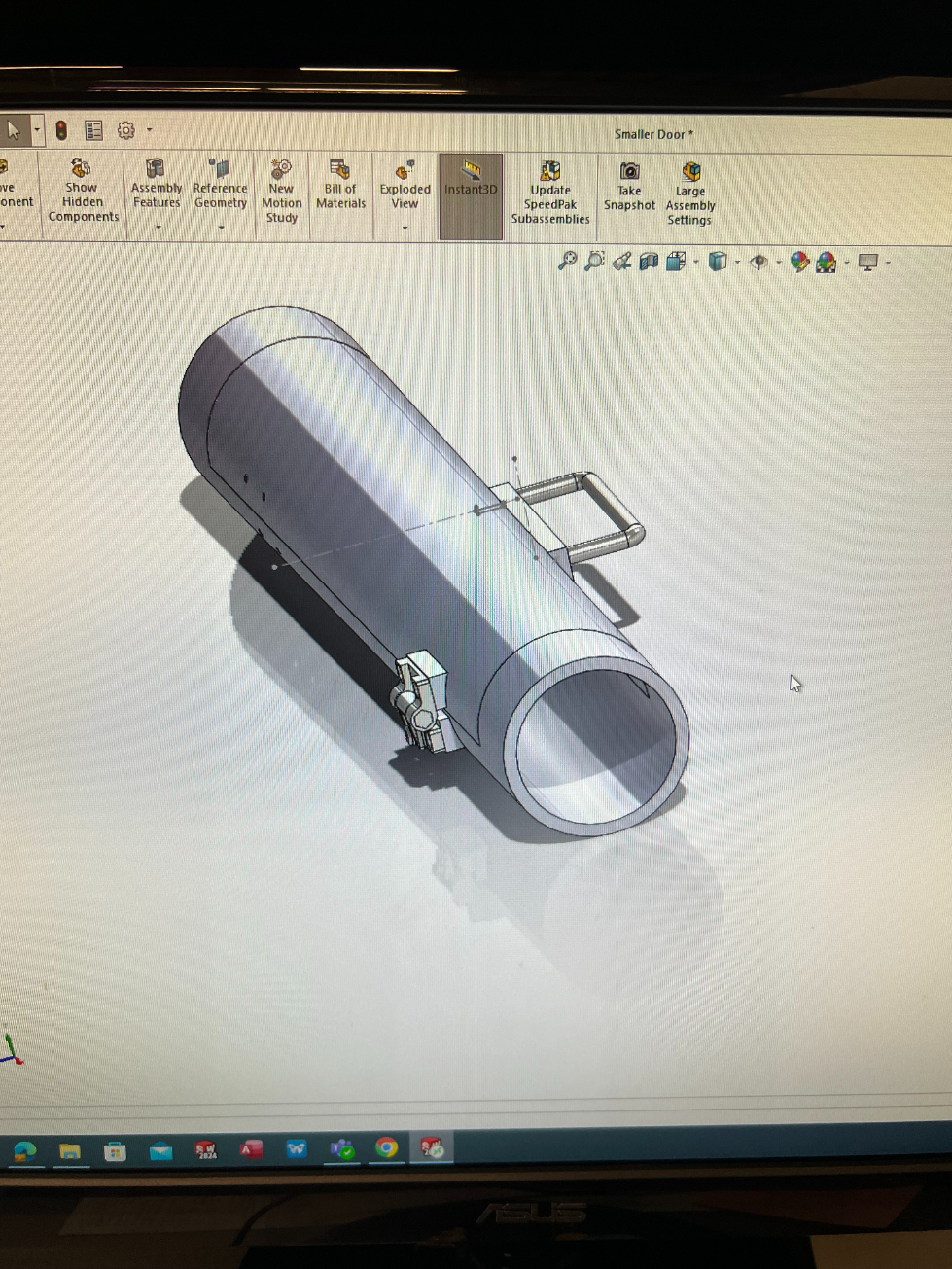
Task: Open Edit Appearance color sphere
Action: click(x=799, y=262)
